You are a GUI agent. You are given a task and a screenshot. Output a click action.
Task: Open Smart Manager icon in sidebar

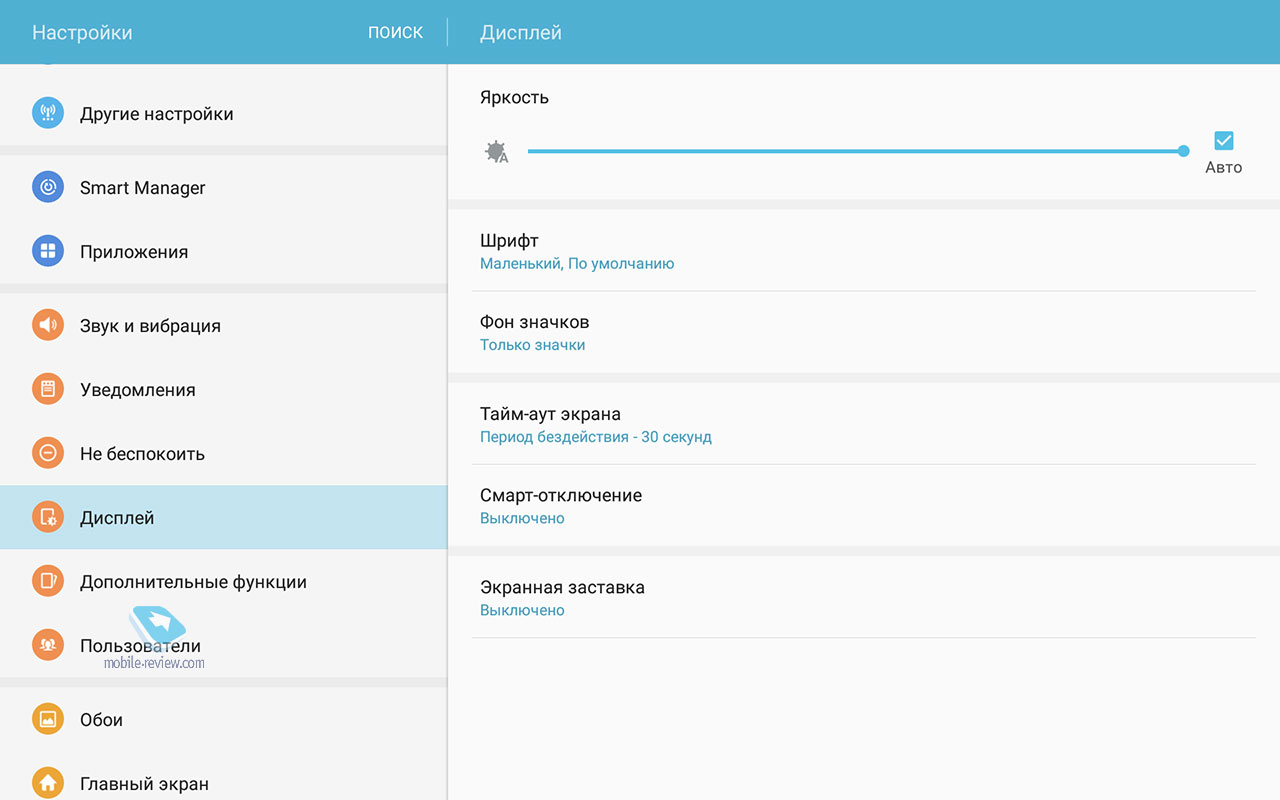[47, 188]
